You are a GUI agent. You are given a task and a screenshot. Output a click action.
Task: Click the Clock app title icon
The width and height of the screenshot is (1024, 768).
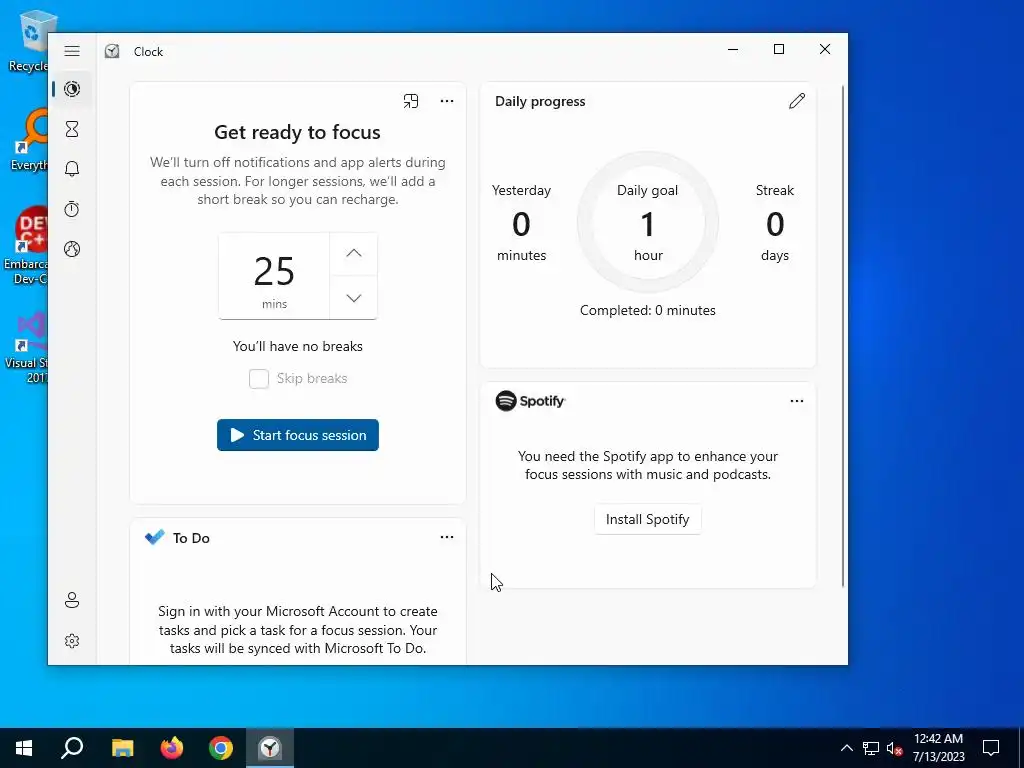pyautogui.click(x=112, y=51)
